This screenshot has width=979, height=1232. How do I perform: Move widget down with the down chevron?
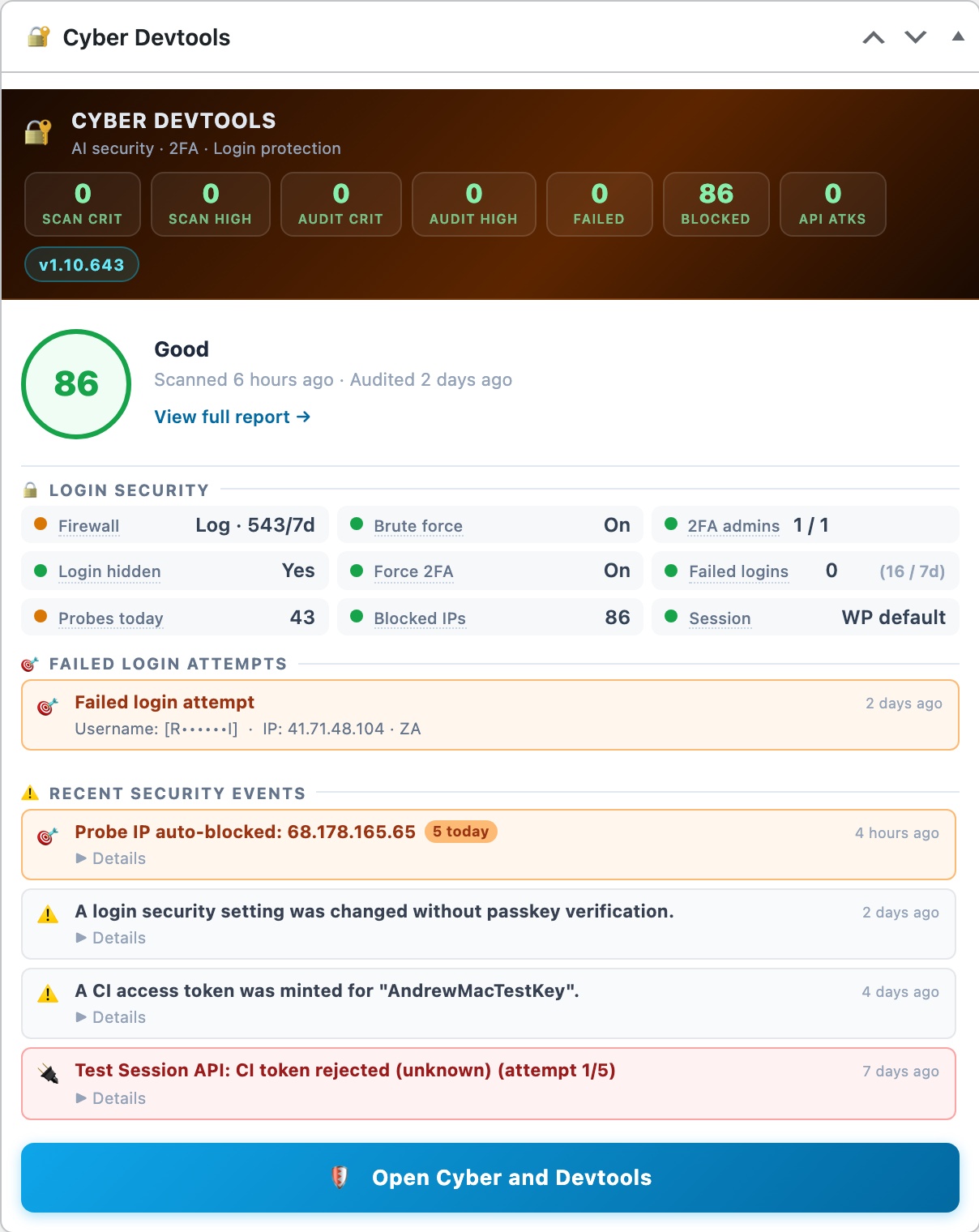916,37
